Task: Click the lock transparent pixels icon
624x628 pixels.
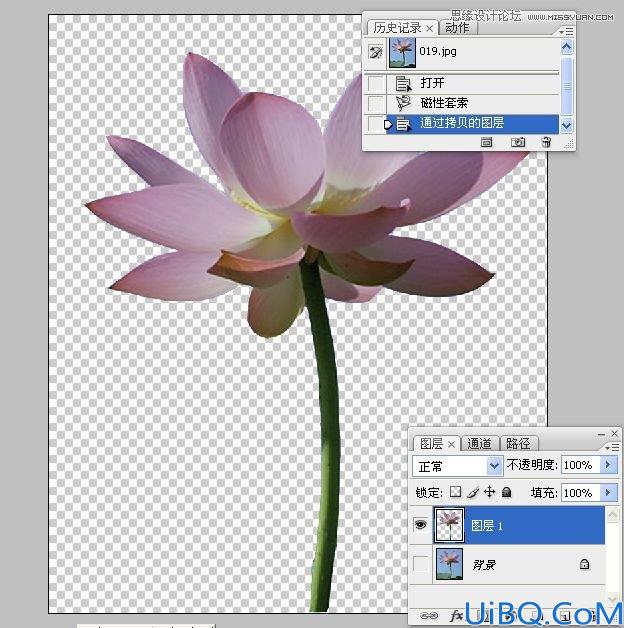Action: pyautogui.click(x=455, y=491)
